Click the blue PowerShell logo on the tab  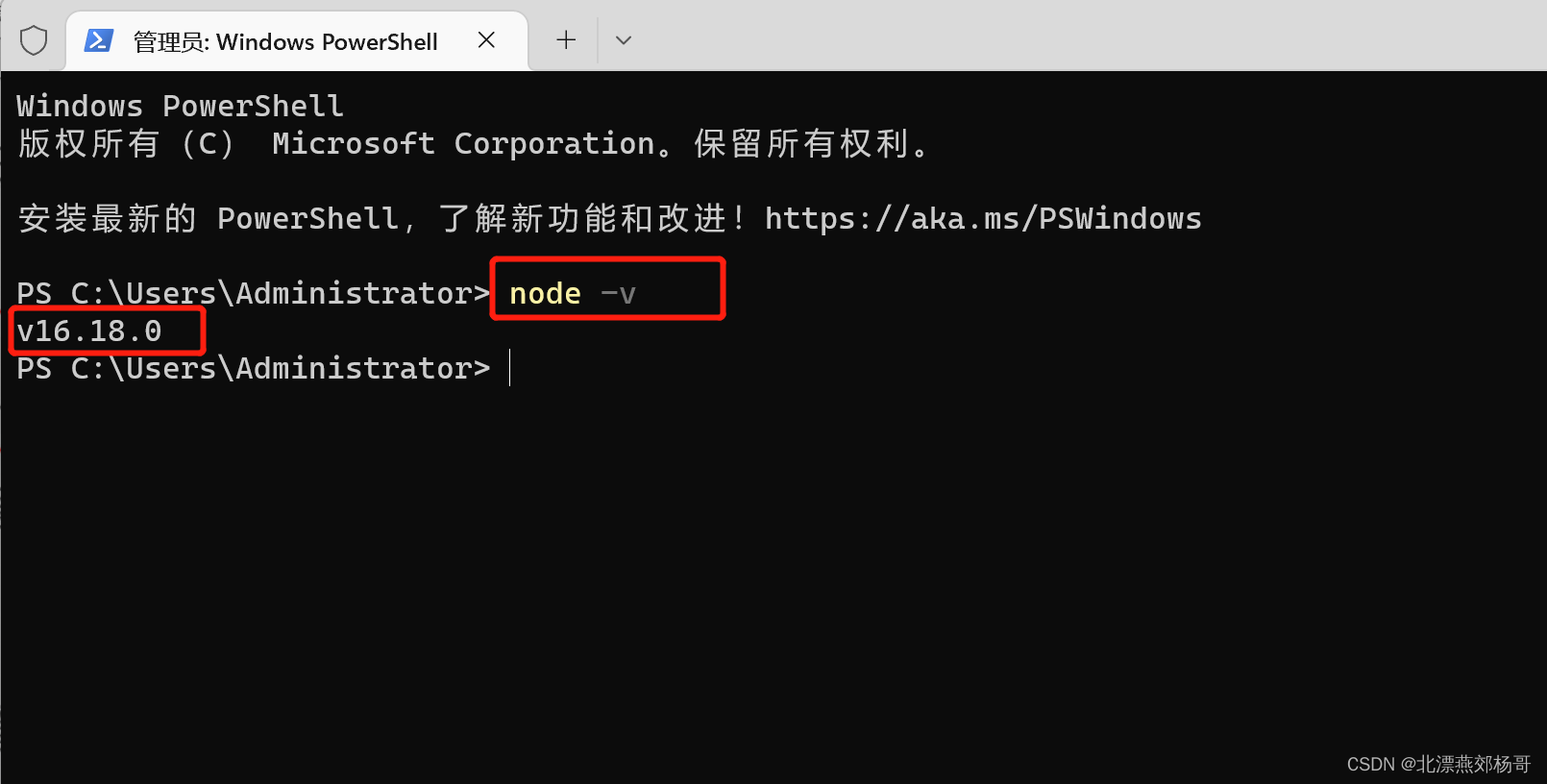[x=99, y=40]
